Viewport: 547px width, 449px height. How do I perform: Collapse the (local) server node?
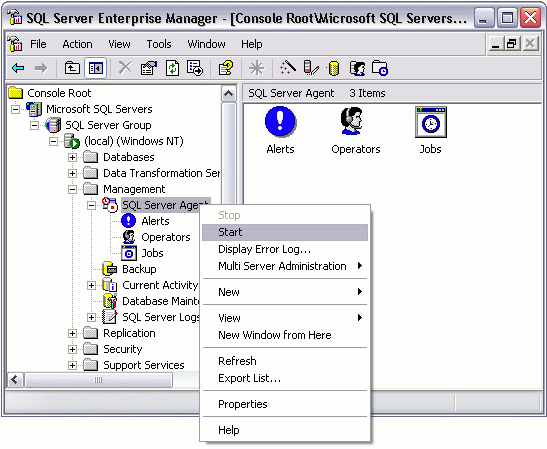click(53, 141)
